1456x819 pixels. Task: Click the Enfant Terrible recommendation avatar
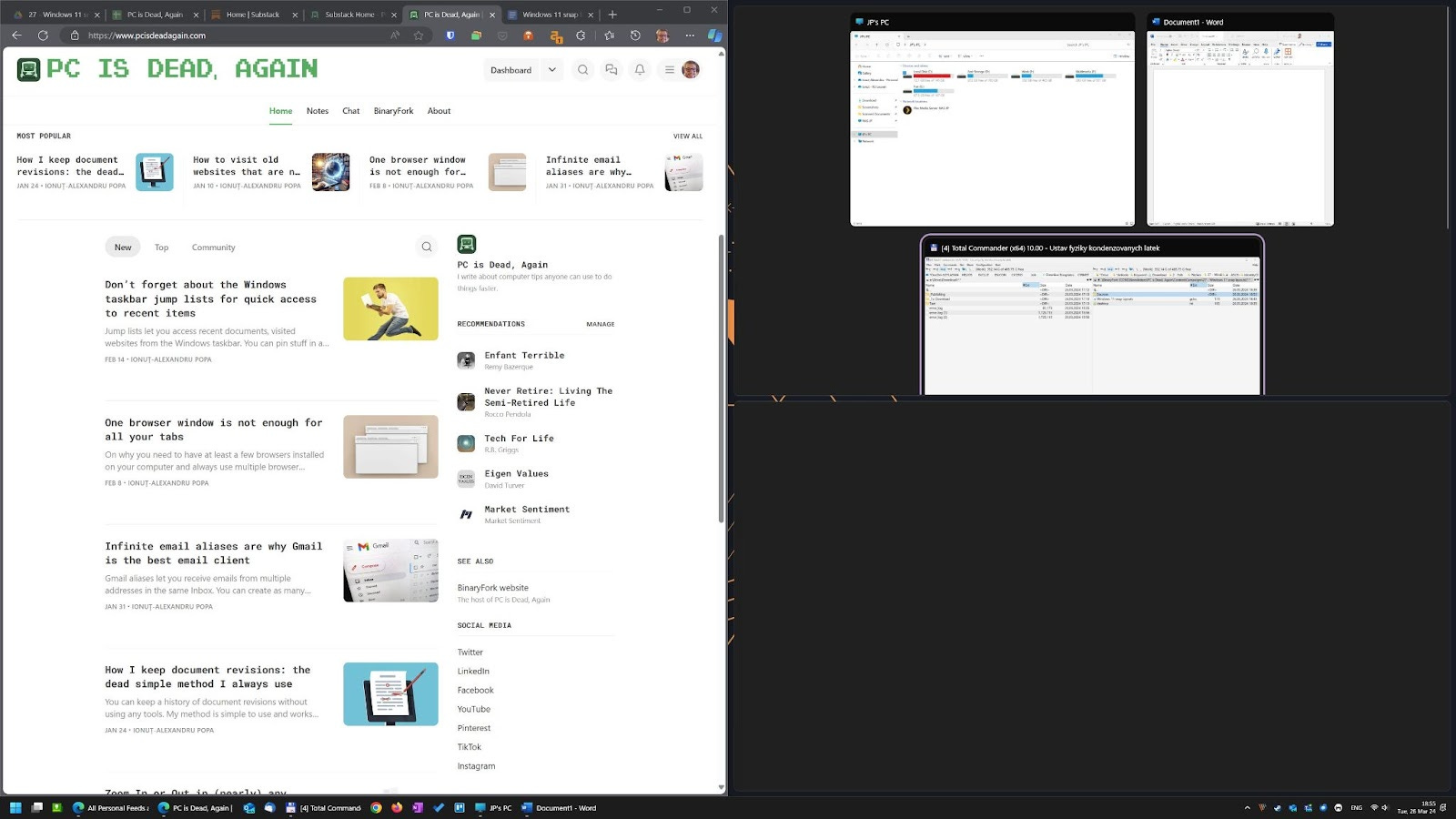pyautogui.click(x=466, y=360)
